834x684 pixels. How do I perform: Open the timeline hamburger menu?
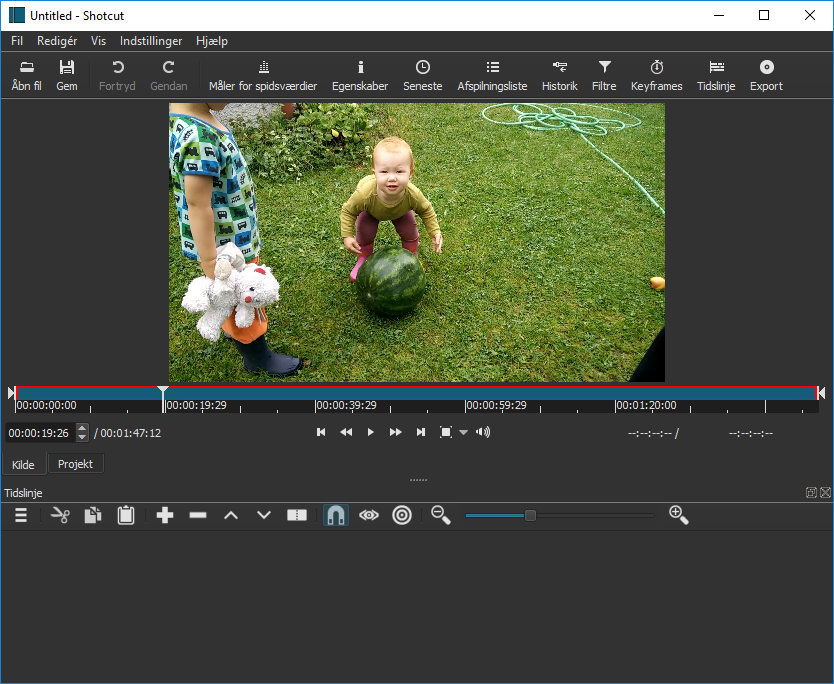20,515
